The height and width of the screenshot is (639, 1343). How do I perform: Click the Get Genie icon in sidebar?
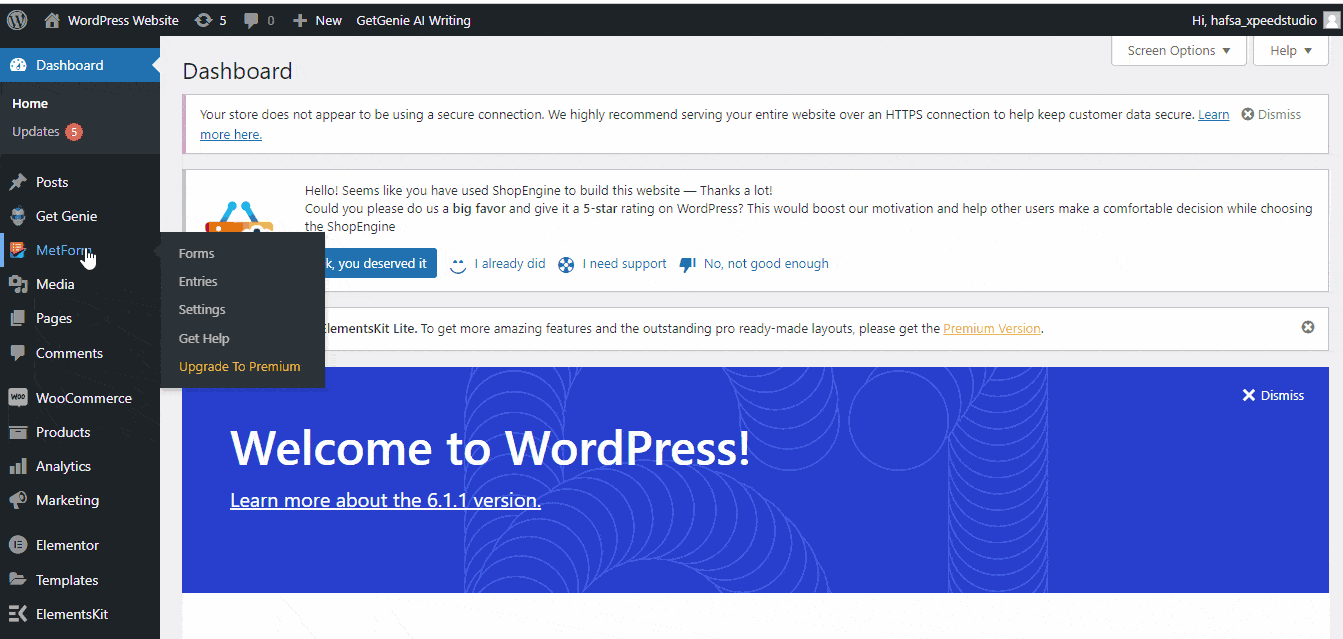point(18,216)
